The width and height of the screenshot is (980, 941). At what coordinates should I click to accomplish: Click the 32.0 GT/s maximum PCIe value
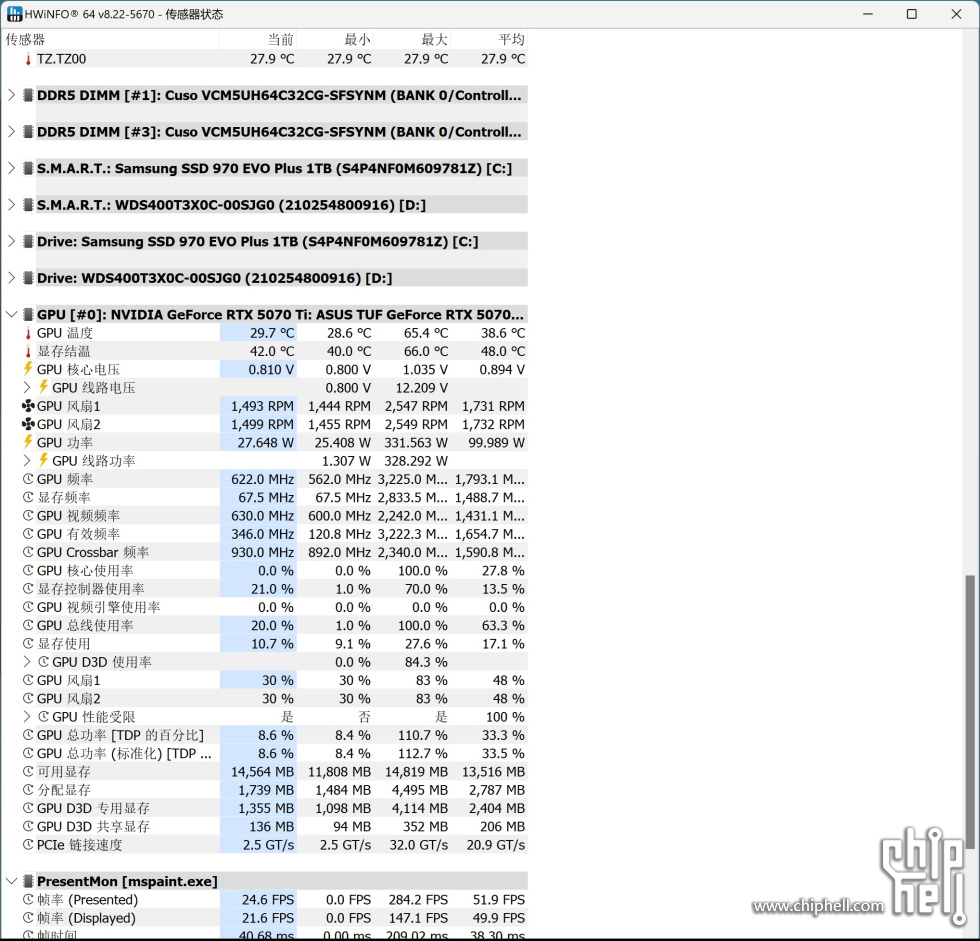419,845
